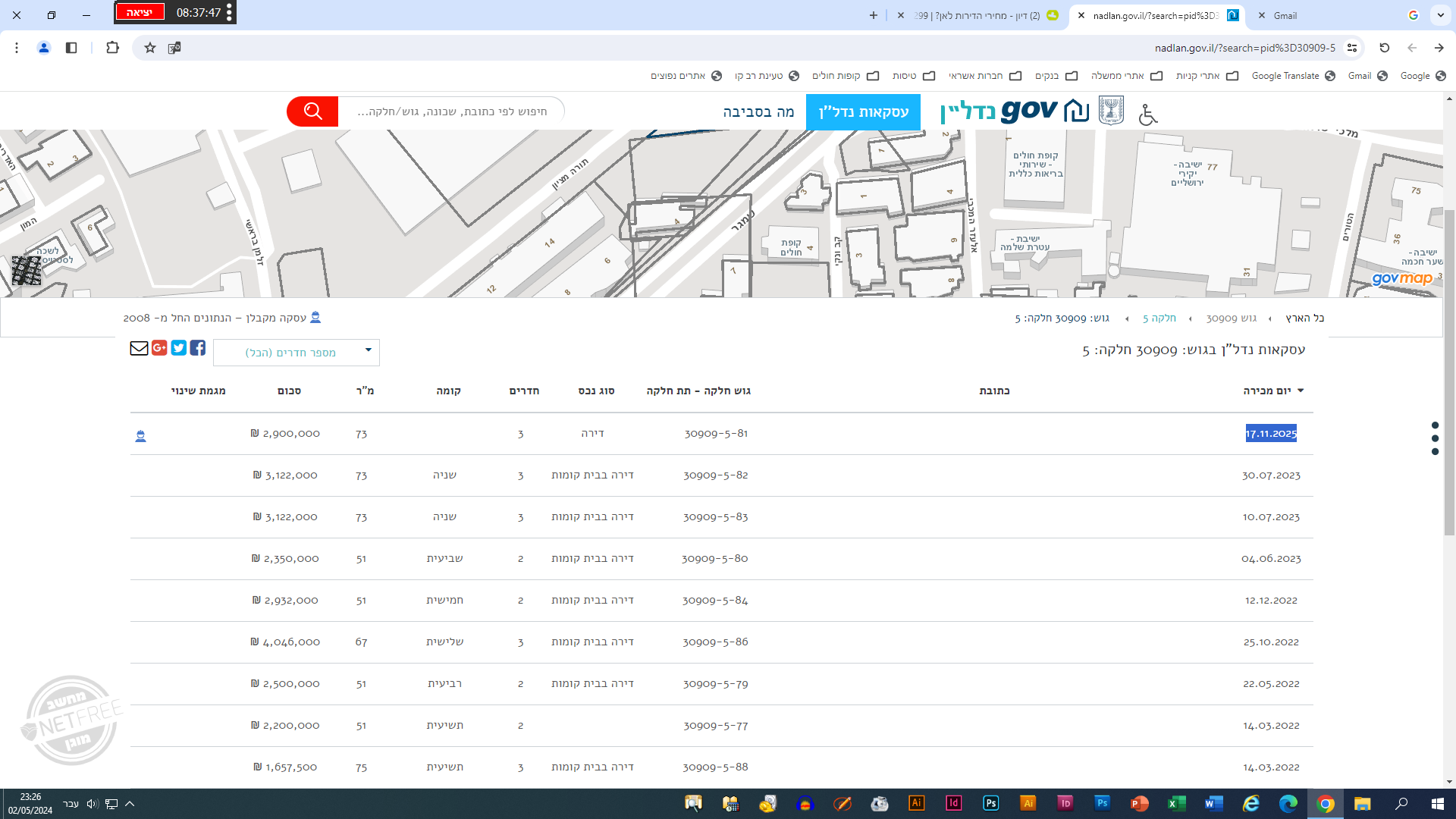The height and width of the screenshot is (819, 1456).
Task: Click the red search magnifier button
Action: pos(312,111)
